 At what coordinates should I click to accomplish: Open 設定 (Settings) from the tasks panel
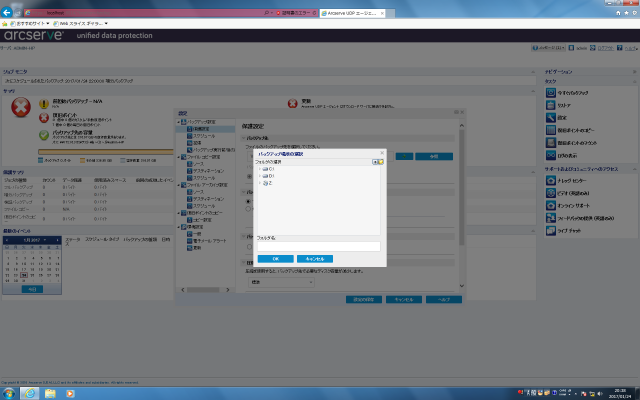pos(549,116)
